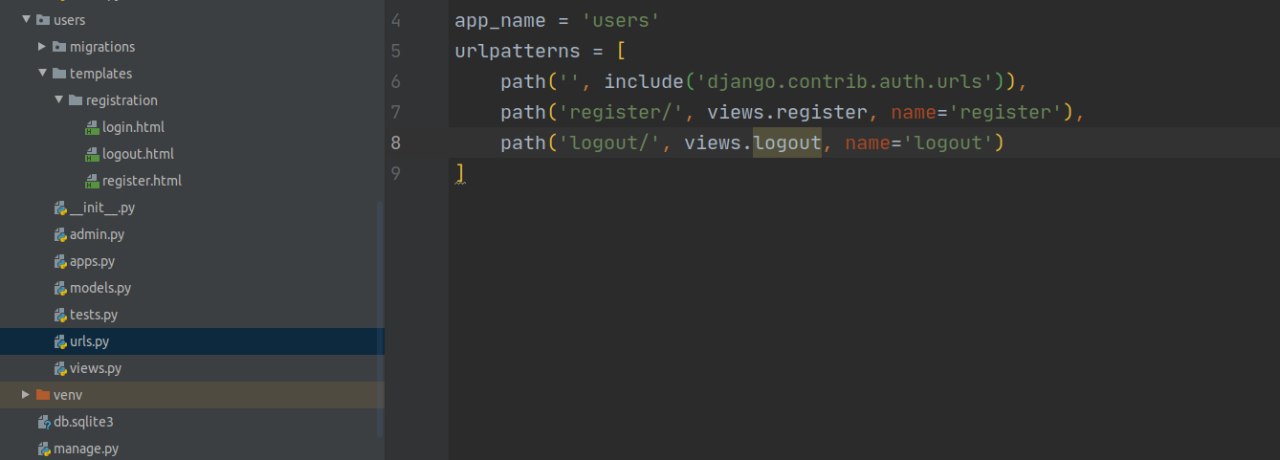Place cursor on urlpatterns variable

click(x=517, y=51)
